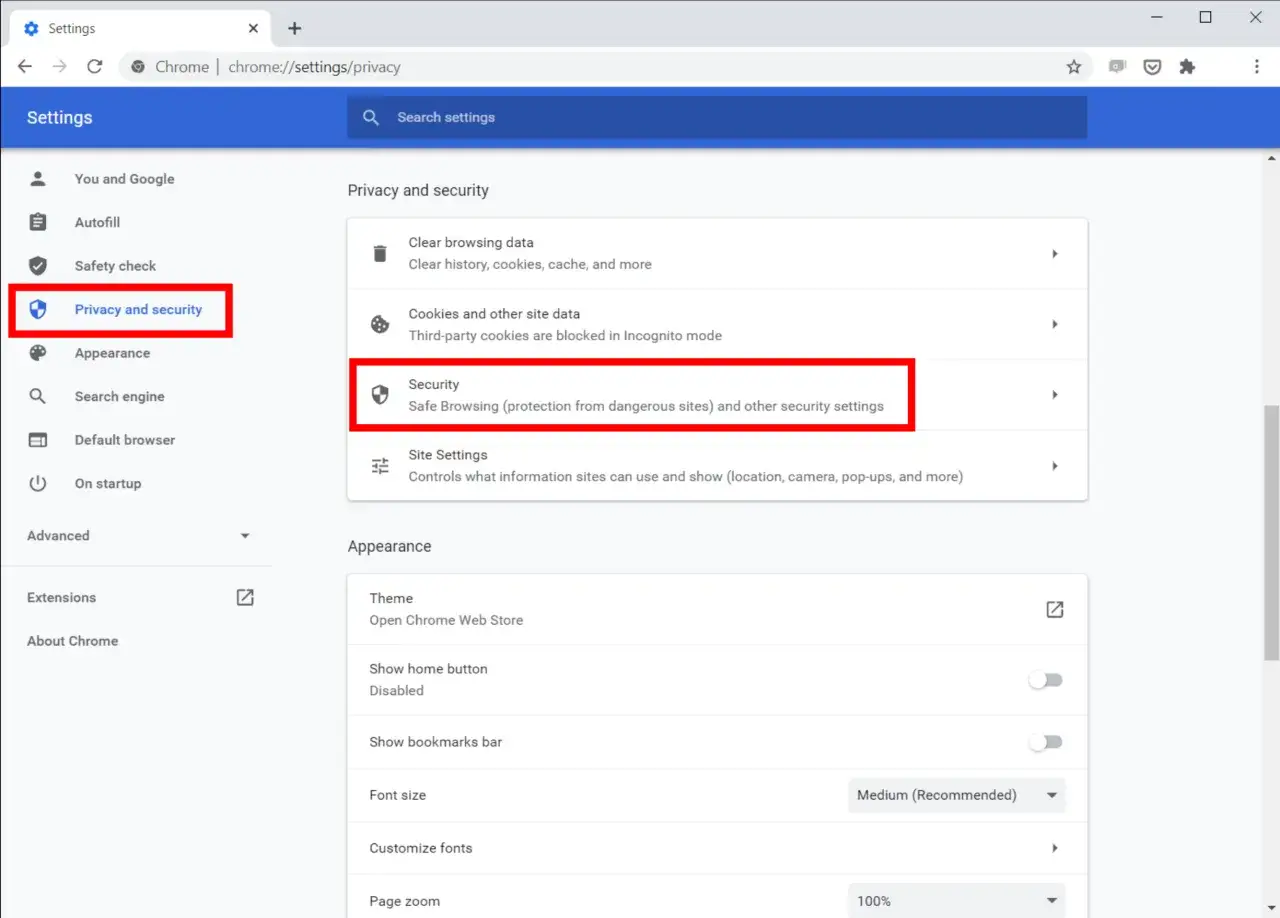Open You and Google settings
Viewport: 1280px width, 918px height.
tap(124, 179)
